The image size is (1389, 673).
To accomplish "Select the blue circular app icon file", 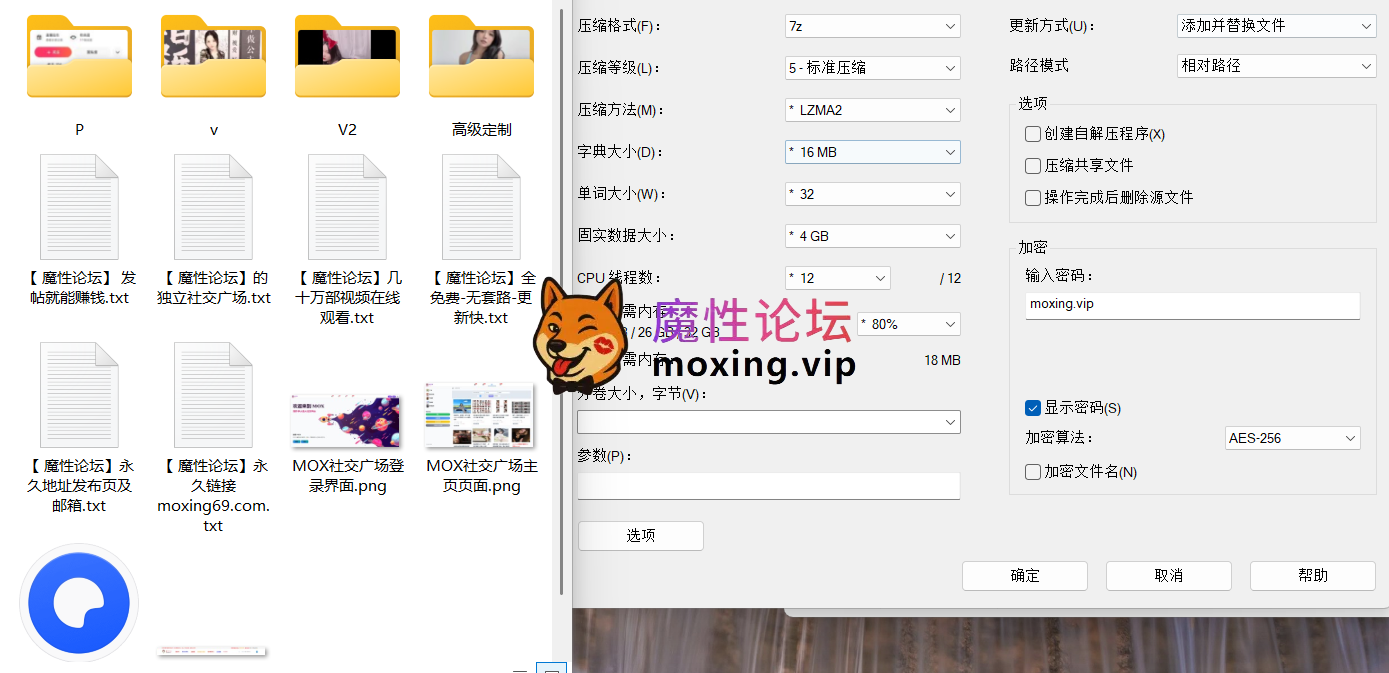I will [79, 603].
